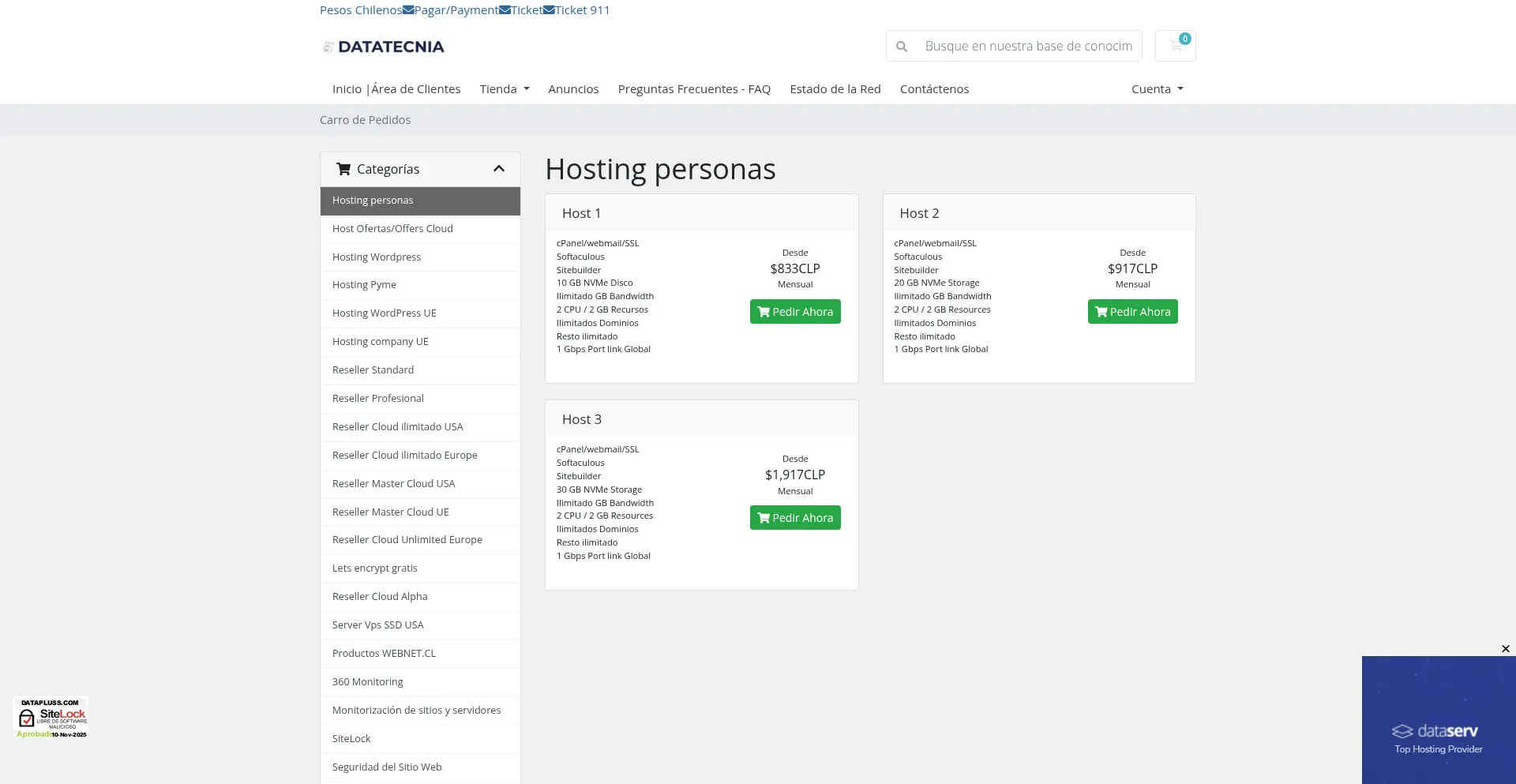
Task: Select Reseller Master Cloud USA category
Action: coord(393,484)
